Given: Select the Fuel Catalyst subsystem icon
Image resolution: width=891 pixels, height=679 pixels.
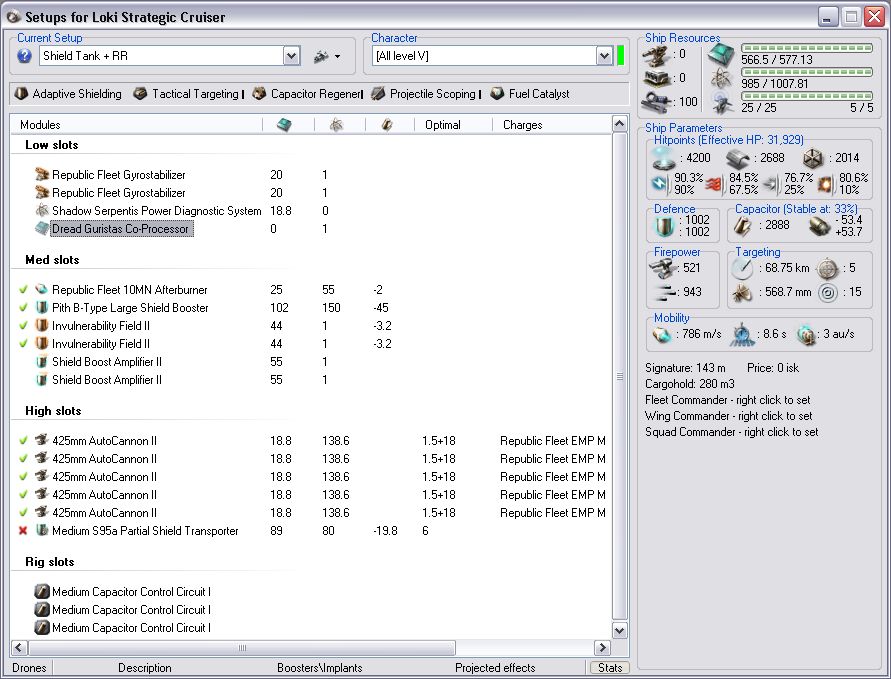Looking at the screenshot, I should [497, 94].
